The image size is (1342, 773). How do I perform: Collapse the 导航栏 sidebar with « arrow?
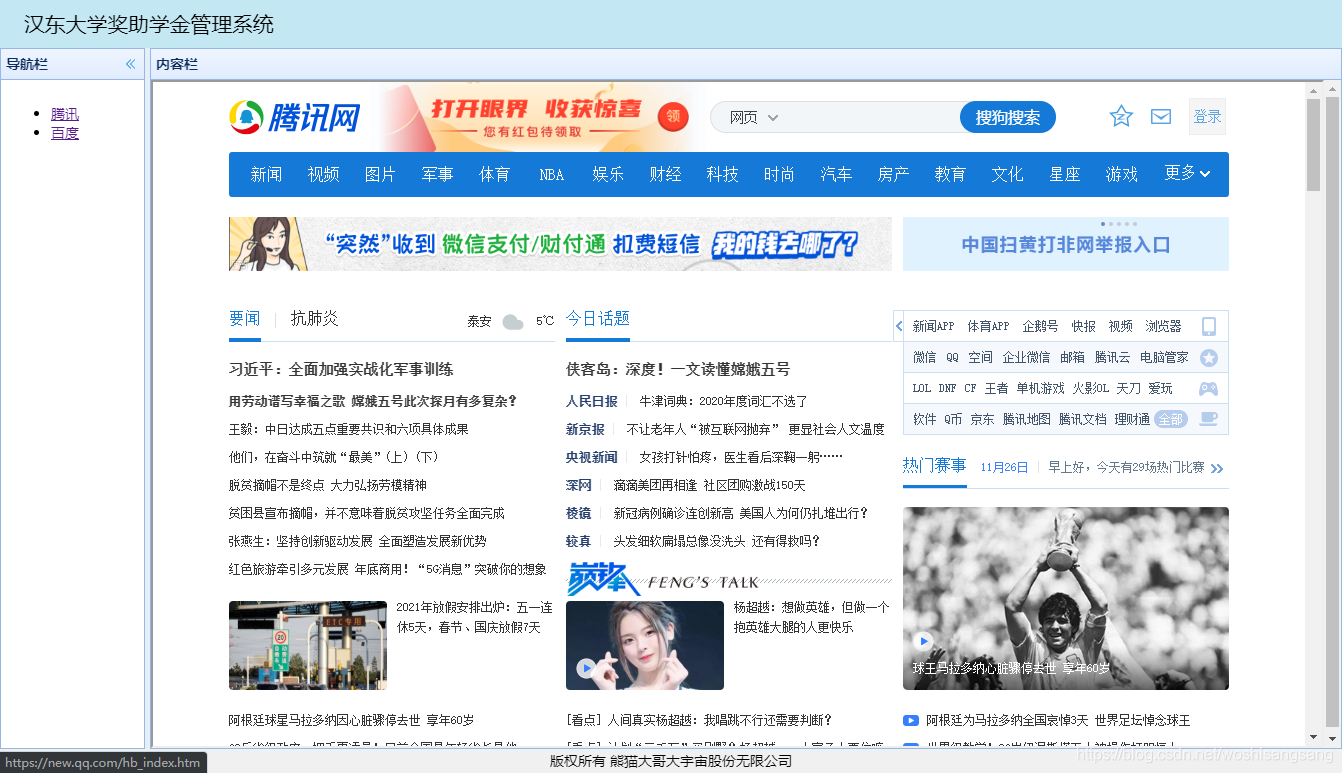point(129,63)
